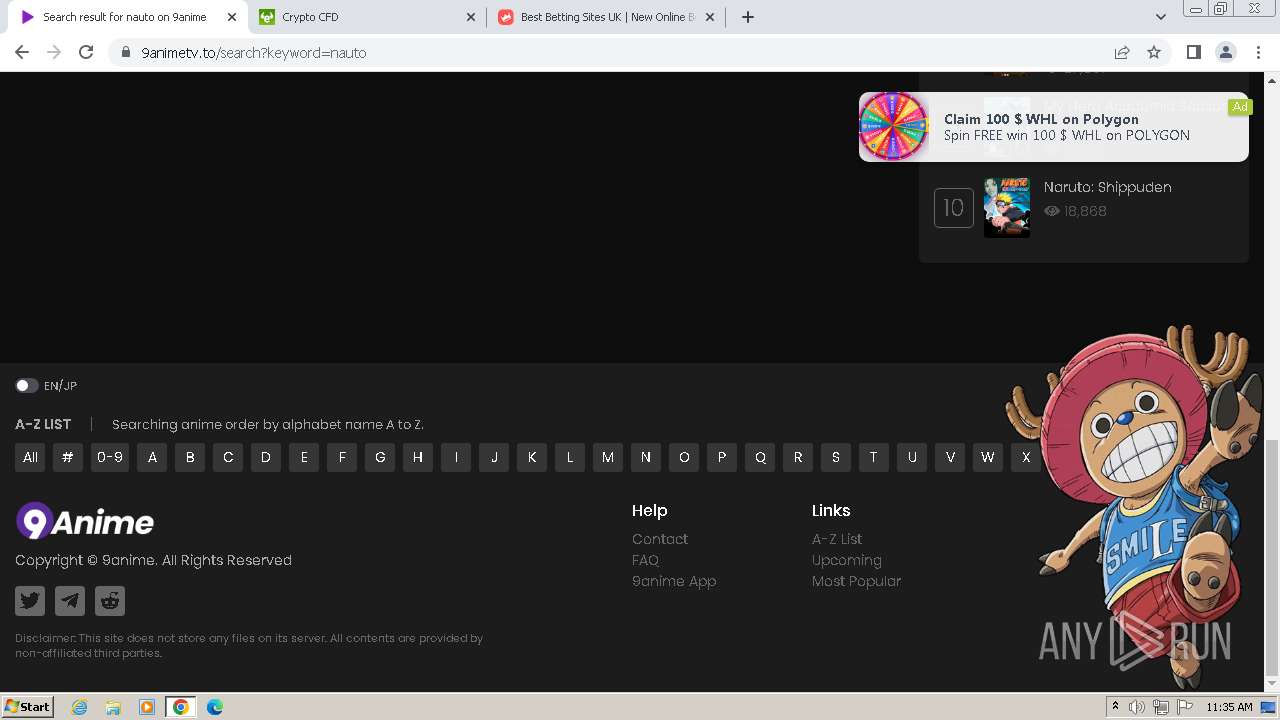Open File Explorer from taskbar
This screenshot has width=1280, height=720.
tap(113, 707)
